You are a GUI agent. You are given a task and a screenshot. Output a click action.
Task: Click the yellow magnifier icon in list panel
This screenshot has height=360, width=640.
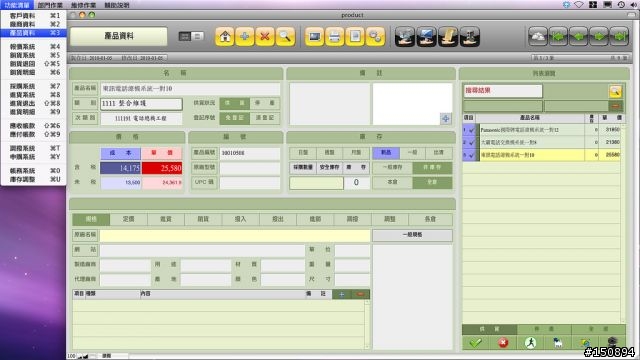tap(615, 91)
